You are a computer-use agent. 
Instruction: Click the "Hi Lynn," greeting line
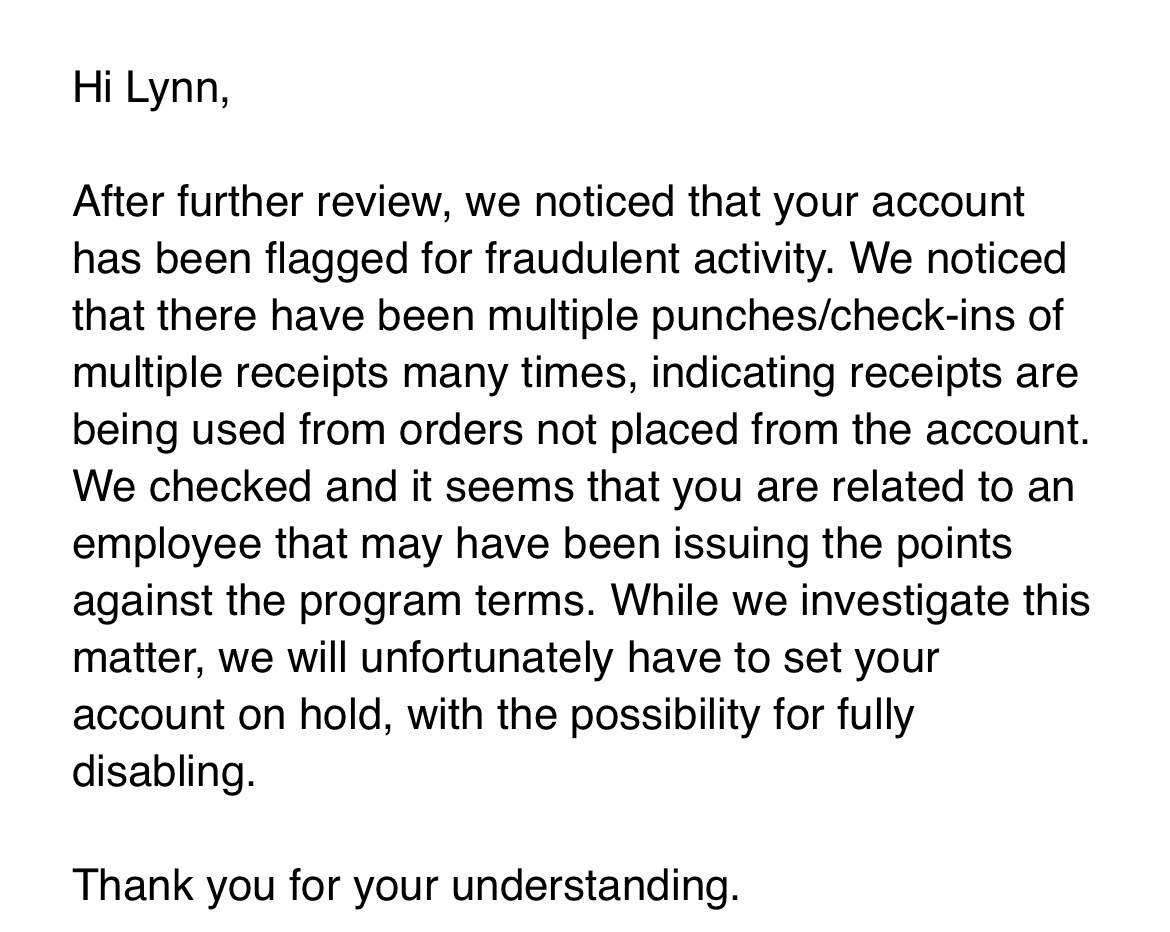coord(150,88)
